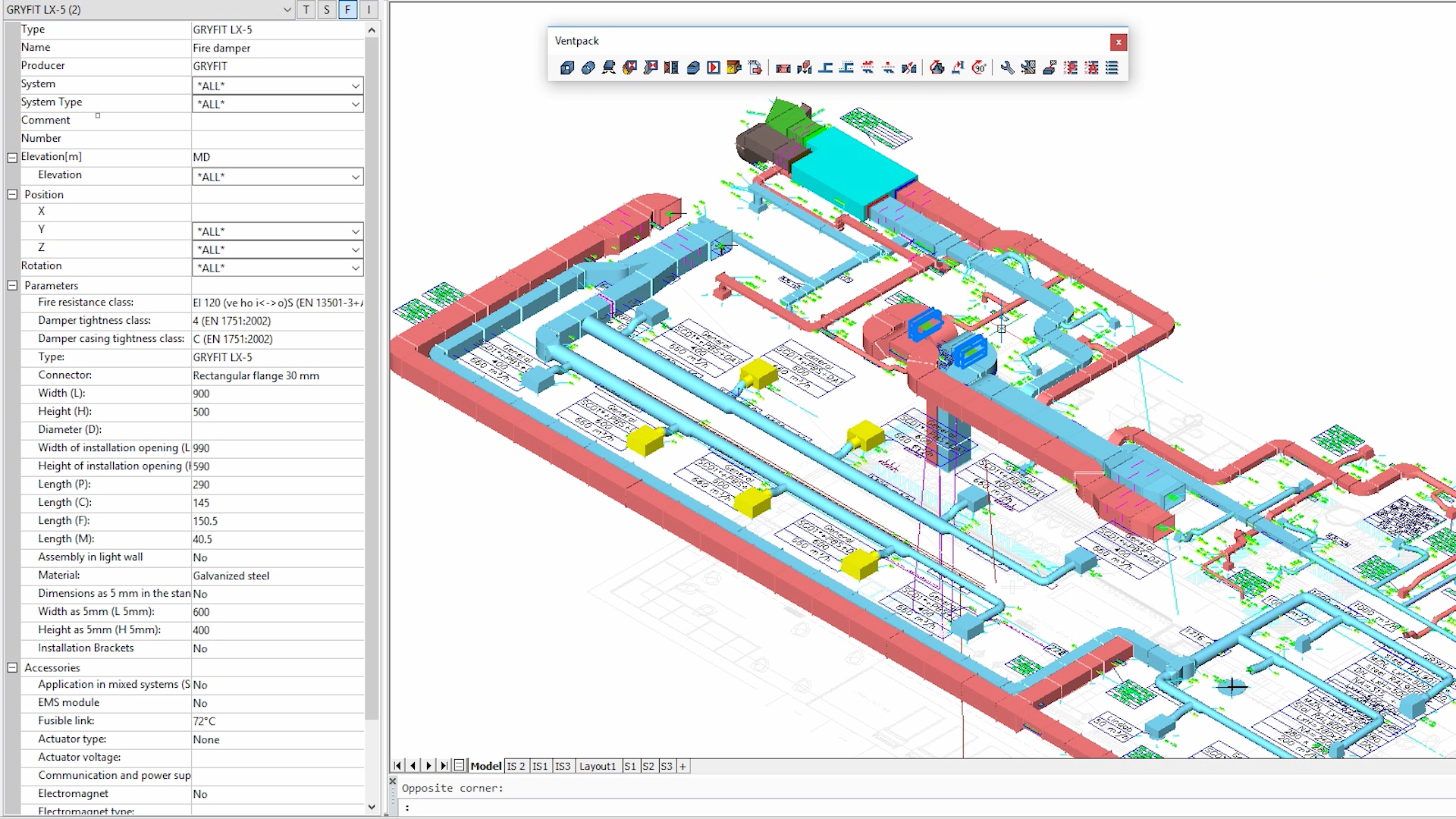The height and width of the screenshot is (819, 1456).
Task: Click the yellow question-mark box icon
Action: (734, 67)
